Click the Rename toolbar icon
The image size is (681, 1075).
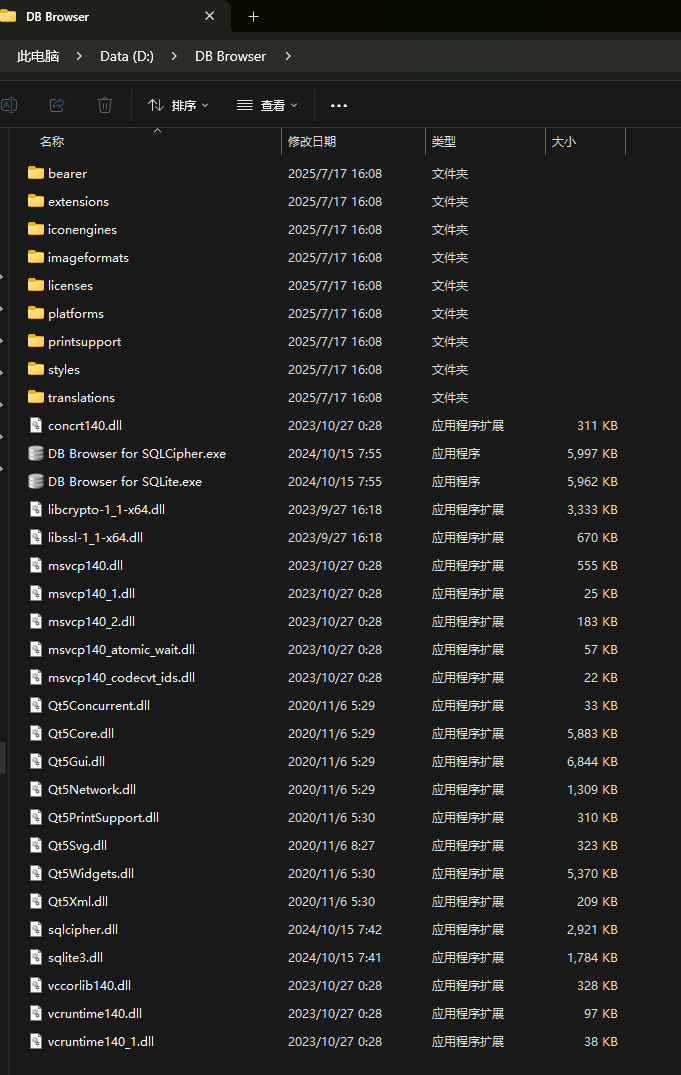point(9,105)
